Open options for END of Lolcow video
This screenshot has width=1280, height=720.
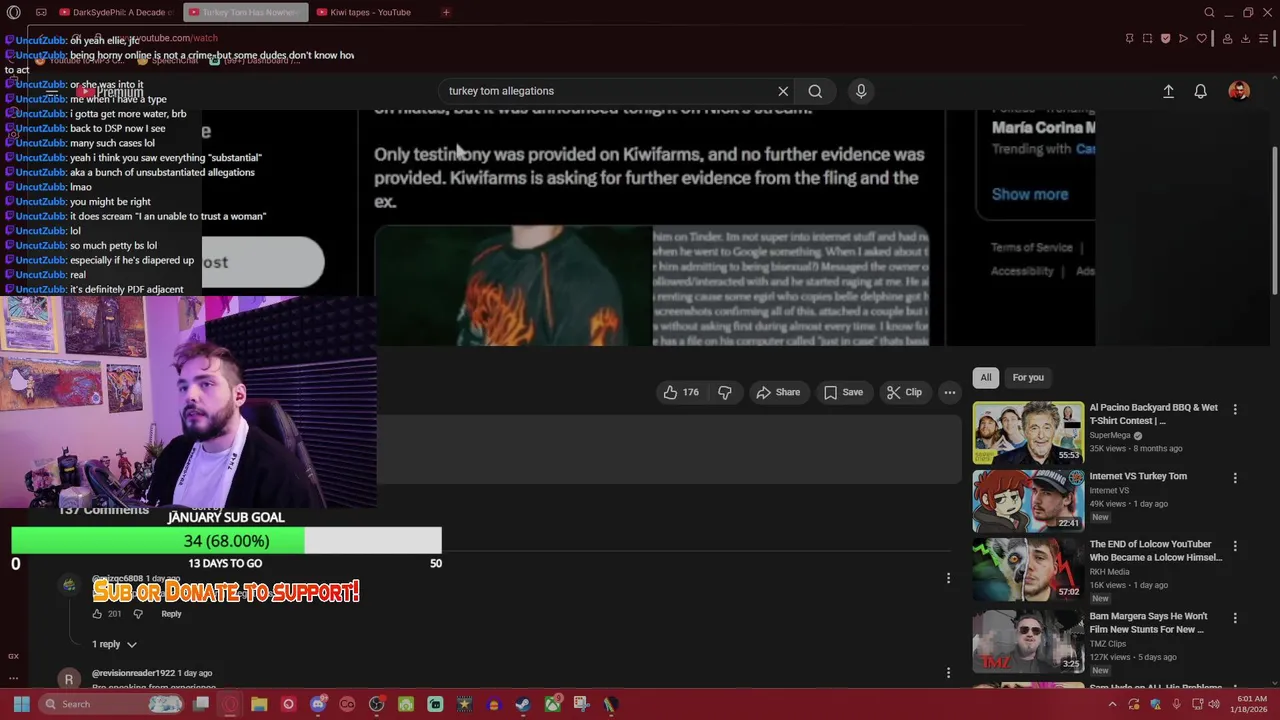[x=1235, y=546]
